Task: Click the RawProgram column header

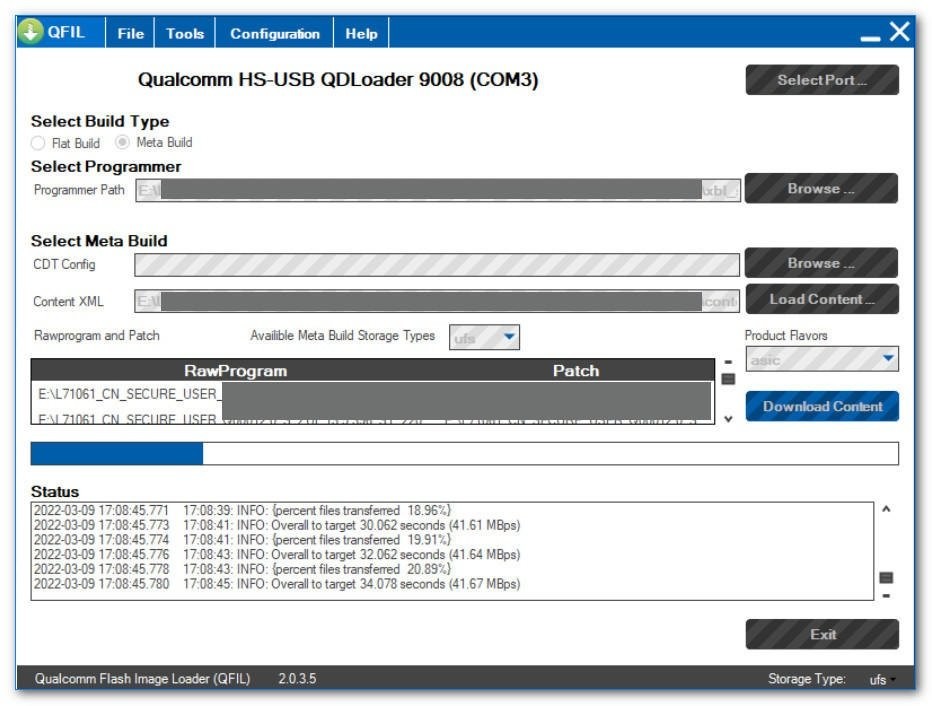Action: (x=235, y=370)
